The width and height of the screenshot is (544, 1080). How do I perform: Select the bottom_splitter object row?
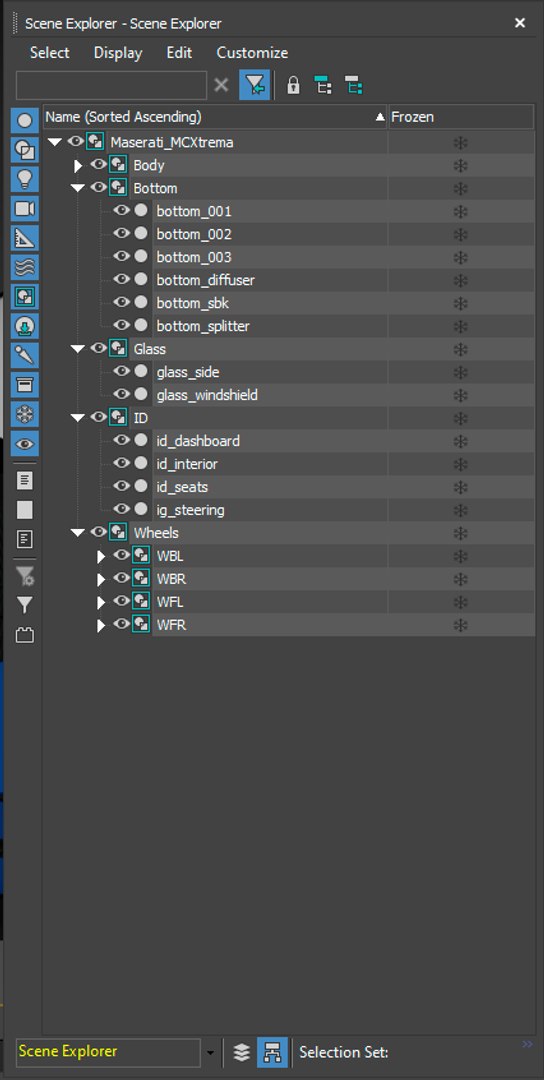pos(203,326)
